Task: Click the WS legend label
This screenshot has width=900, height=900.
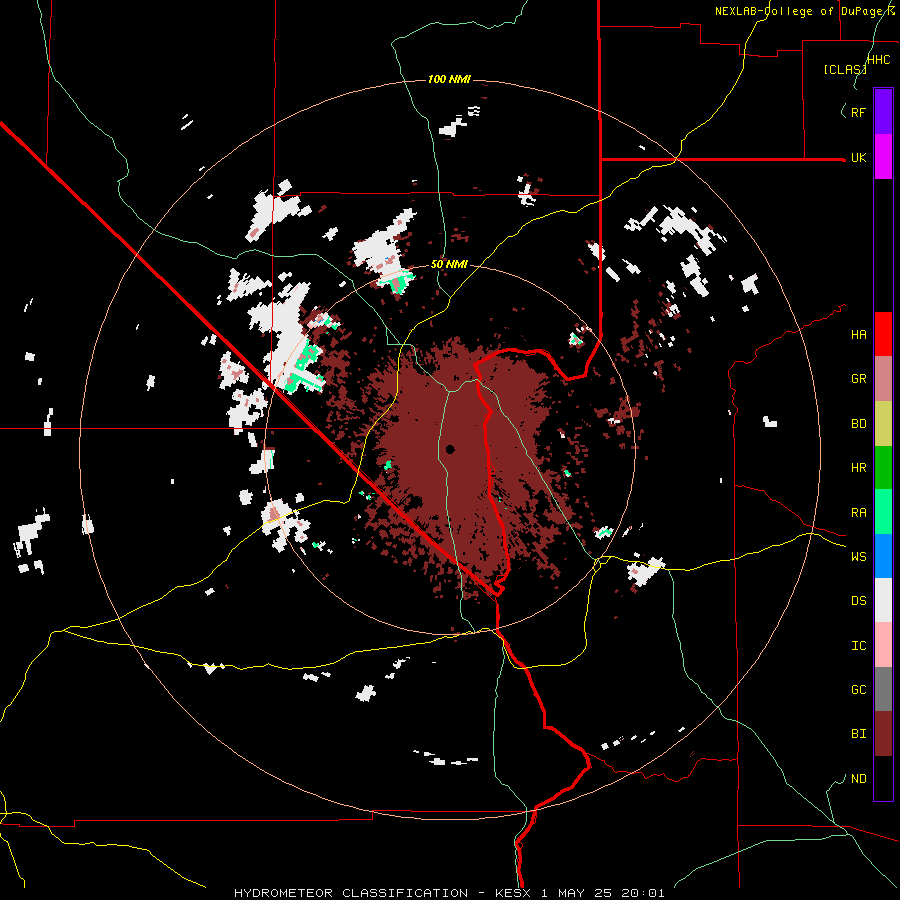Action: click(x=858, y=557)
